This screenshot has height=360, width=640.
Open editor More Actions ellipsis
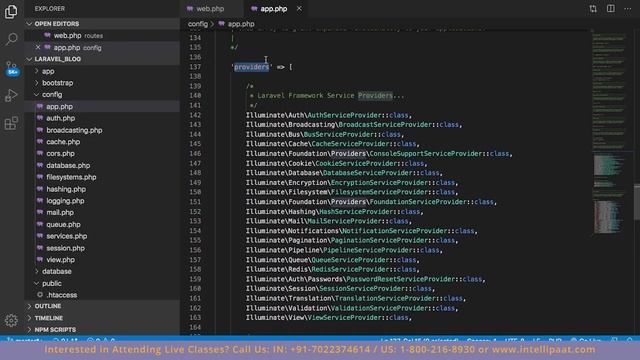click(628, 9)
